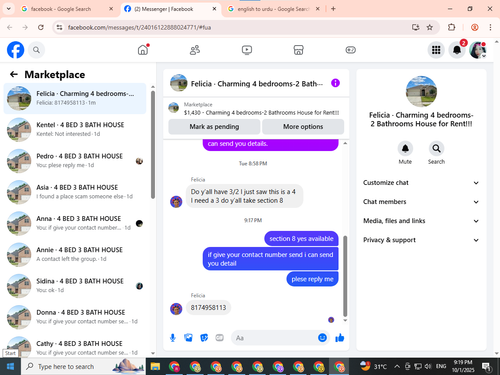Click the conversation list scrollbar
This screenshot has width=500, height=375.
(x=153, y=145)
